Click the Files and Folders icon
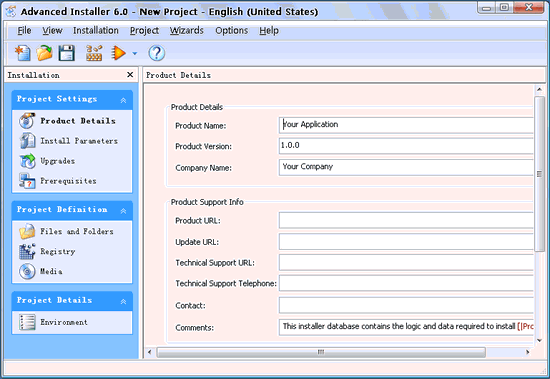The width and height of the screenshot is (550, 379). coord(27,231)
